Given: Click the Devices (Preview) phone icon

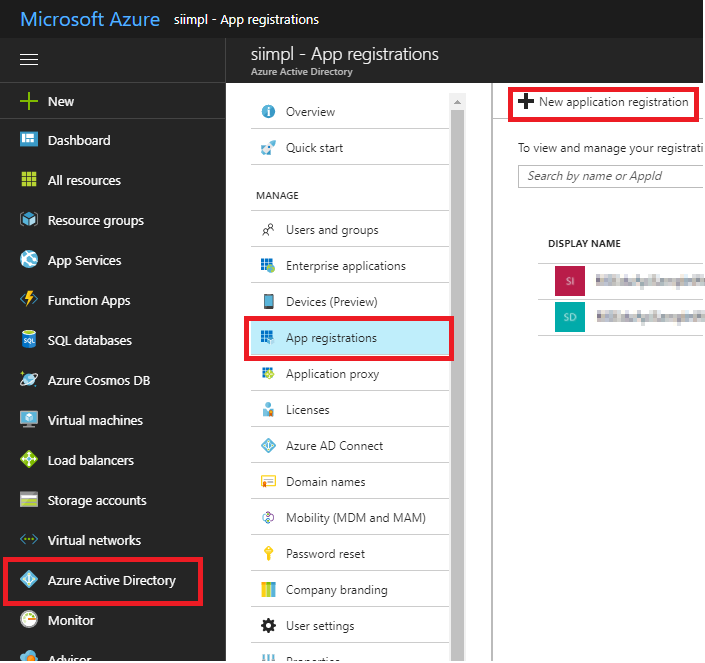Looking at the screenshot, I should (x=268, y=301).
